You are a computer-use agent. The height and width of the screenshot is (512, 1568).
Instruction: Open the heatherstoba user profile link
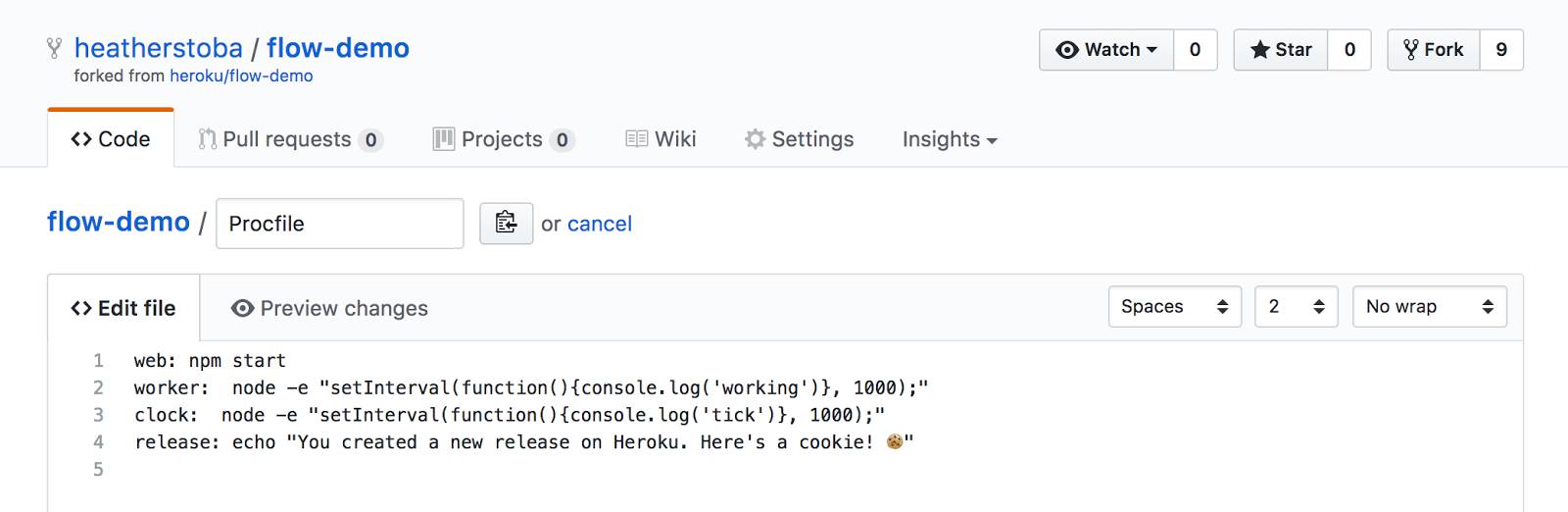point(159,48)
